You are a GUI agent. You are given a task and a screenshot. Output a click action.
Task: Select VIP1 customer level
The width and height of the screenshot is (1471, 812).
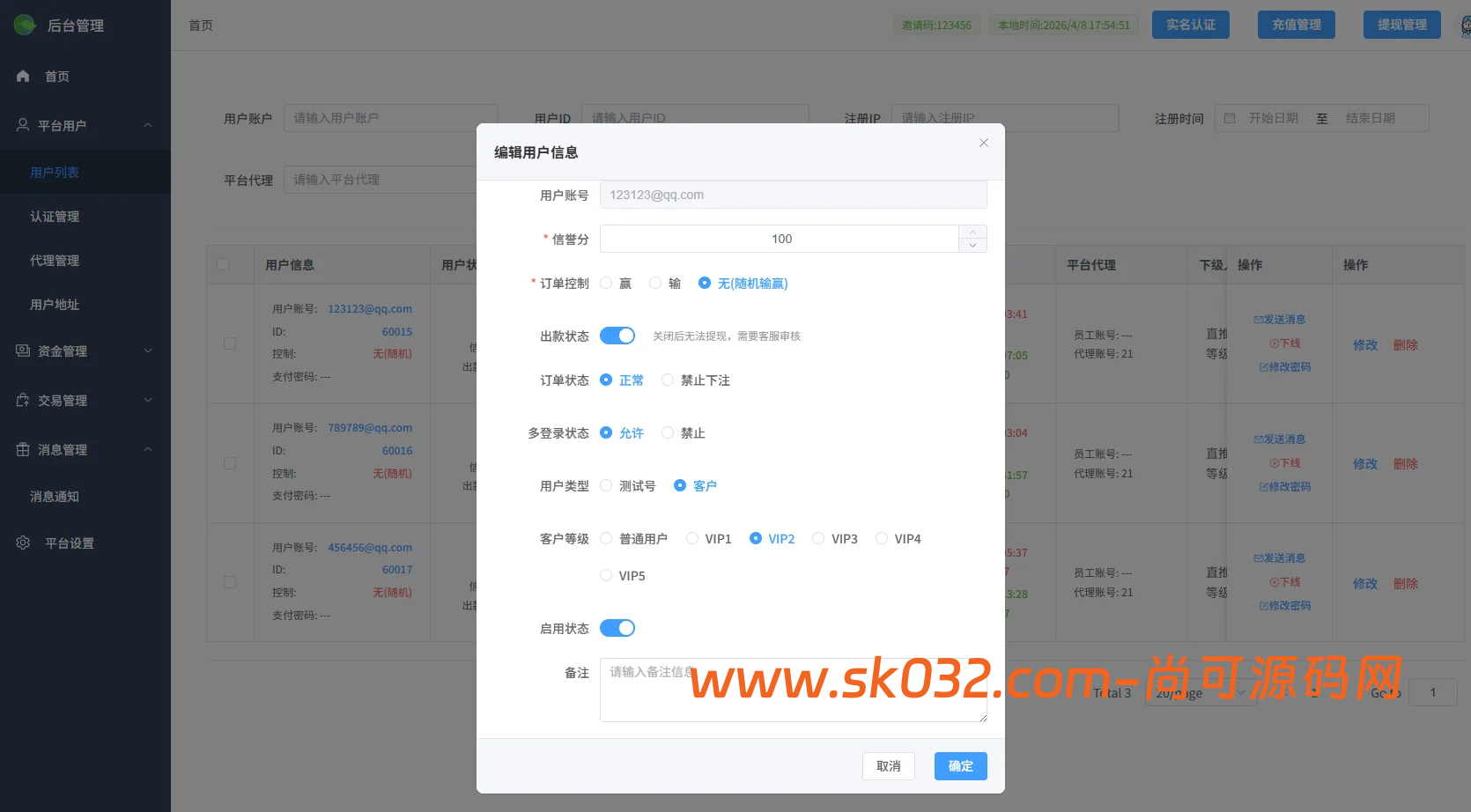(x=709, y=538)
